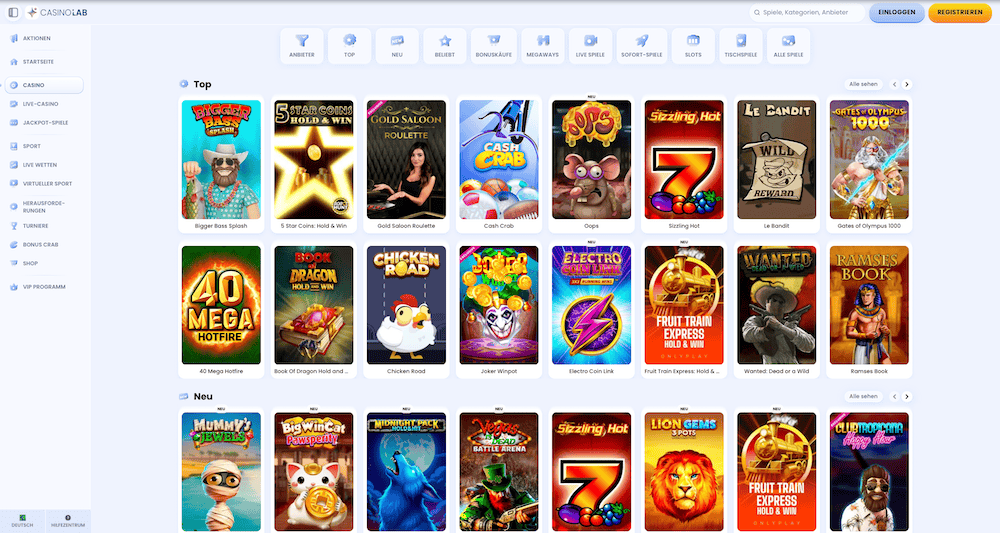The width and height of the screenshot is (1000, 533).
Task: Open the Slots category
Action: (x=693, y=46)
